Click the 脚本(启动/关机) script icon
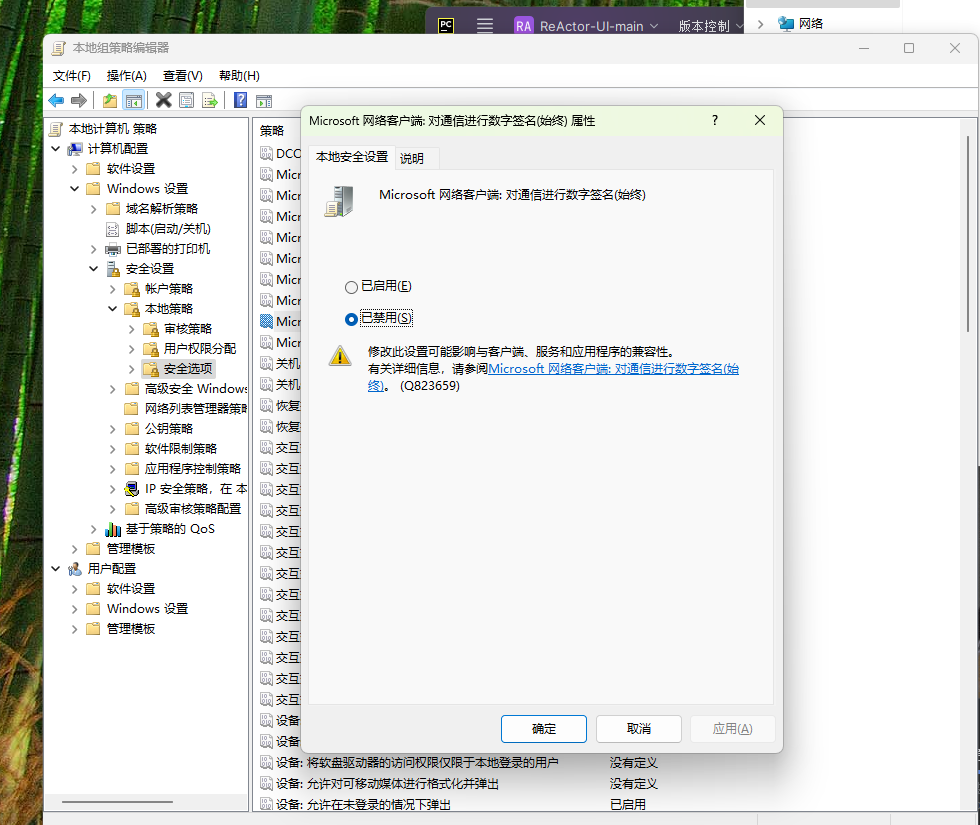Viewport: 980px width, 825px height. (112, 229)
